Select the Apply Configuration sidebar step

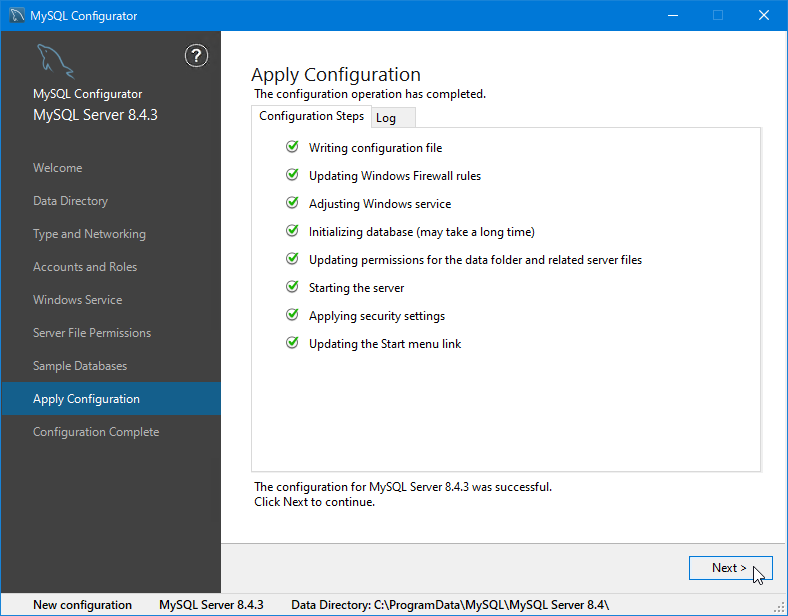[x=111, y=399]
